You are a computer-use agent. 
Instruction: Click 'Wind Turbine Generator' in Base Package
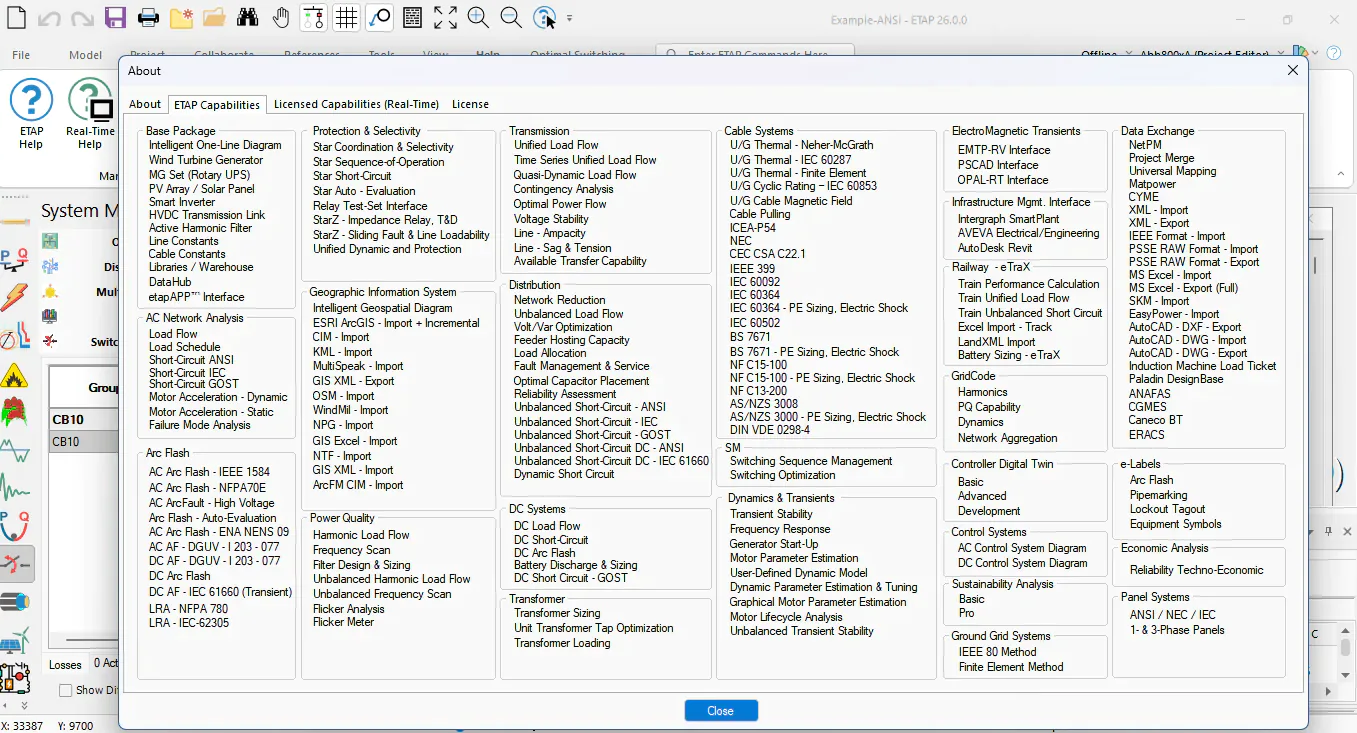[x=206, y=160]
